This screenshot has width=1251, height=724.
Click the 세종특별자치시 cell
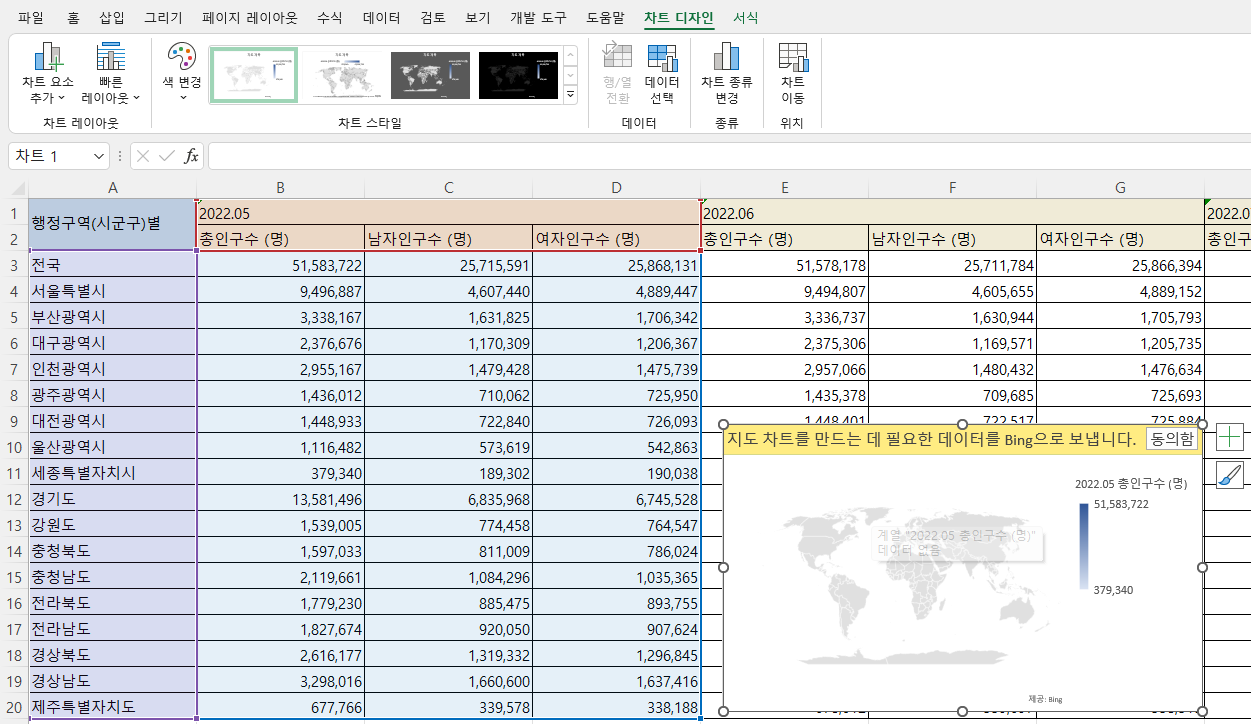(x=113, y=472)
